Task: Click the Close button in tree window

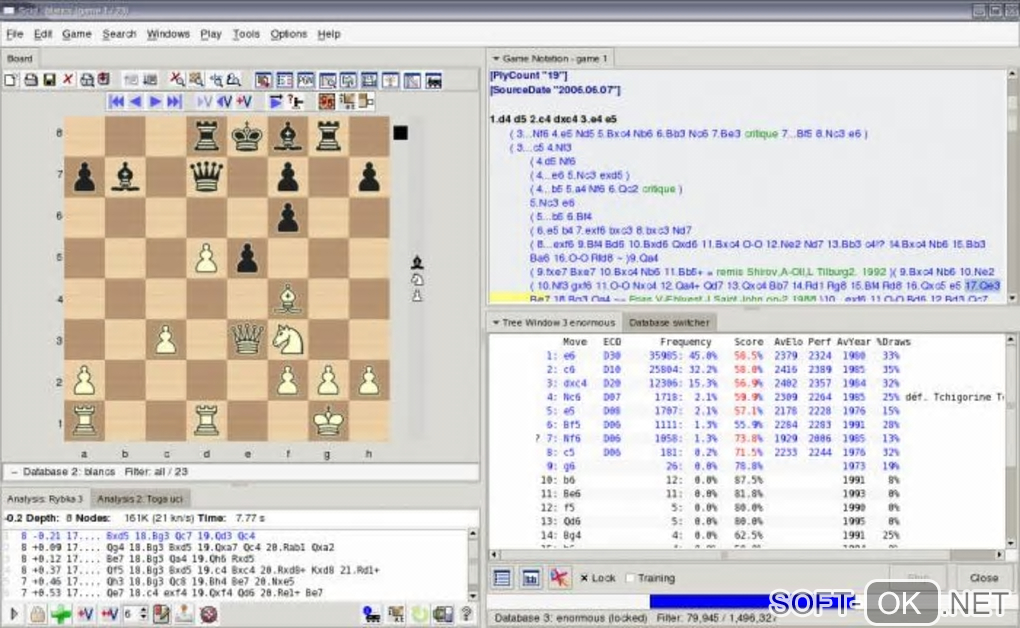Action: pos(984,578)
